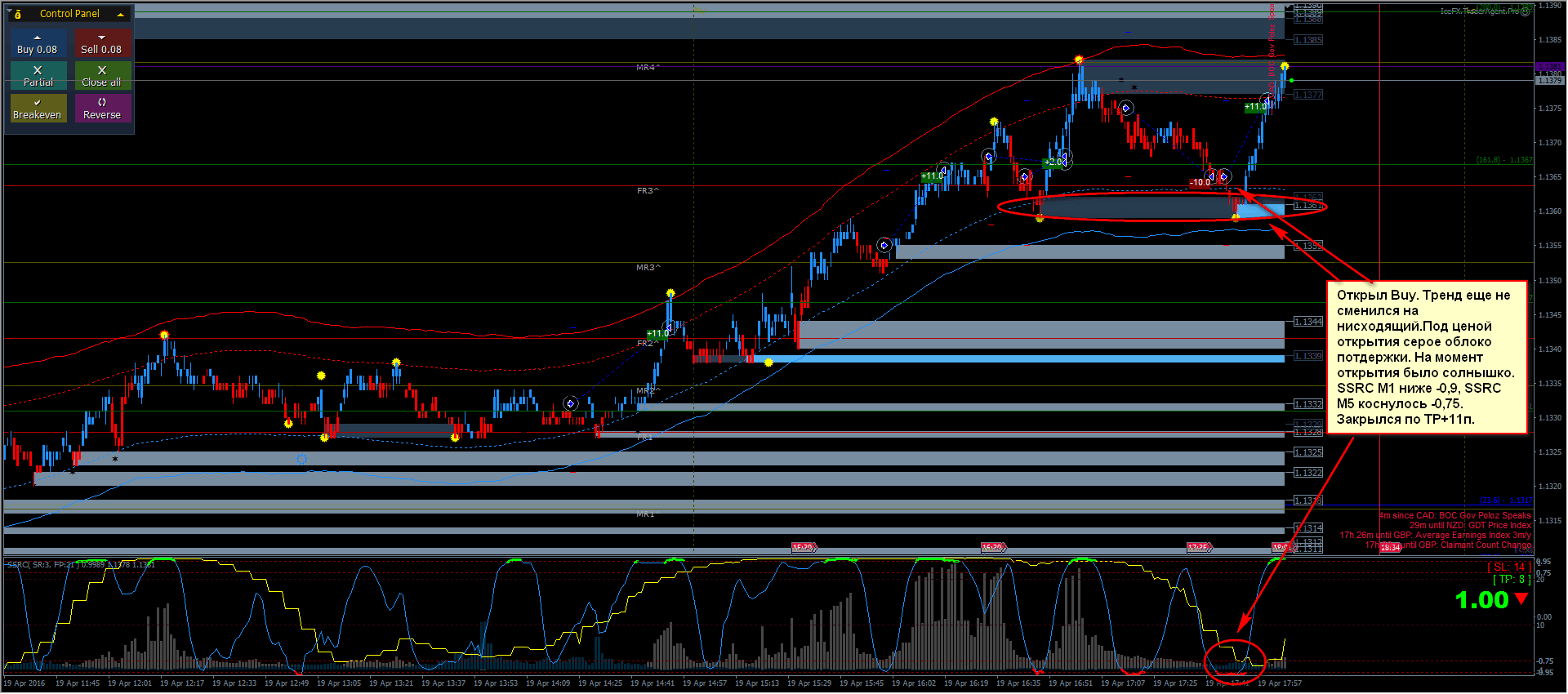Select the -10.0 trade result label
Image resolution: width=1568 pixels, height=694 pixels.
[x=1200, y=182]
